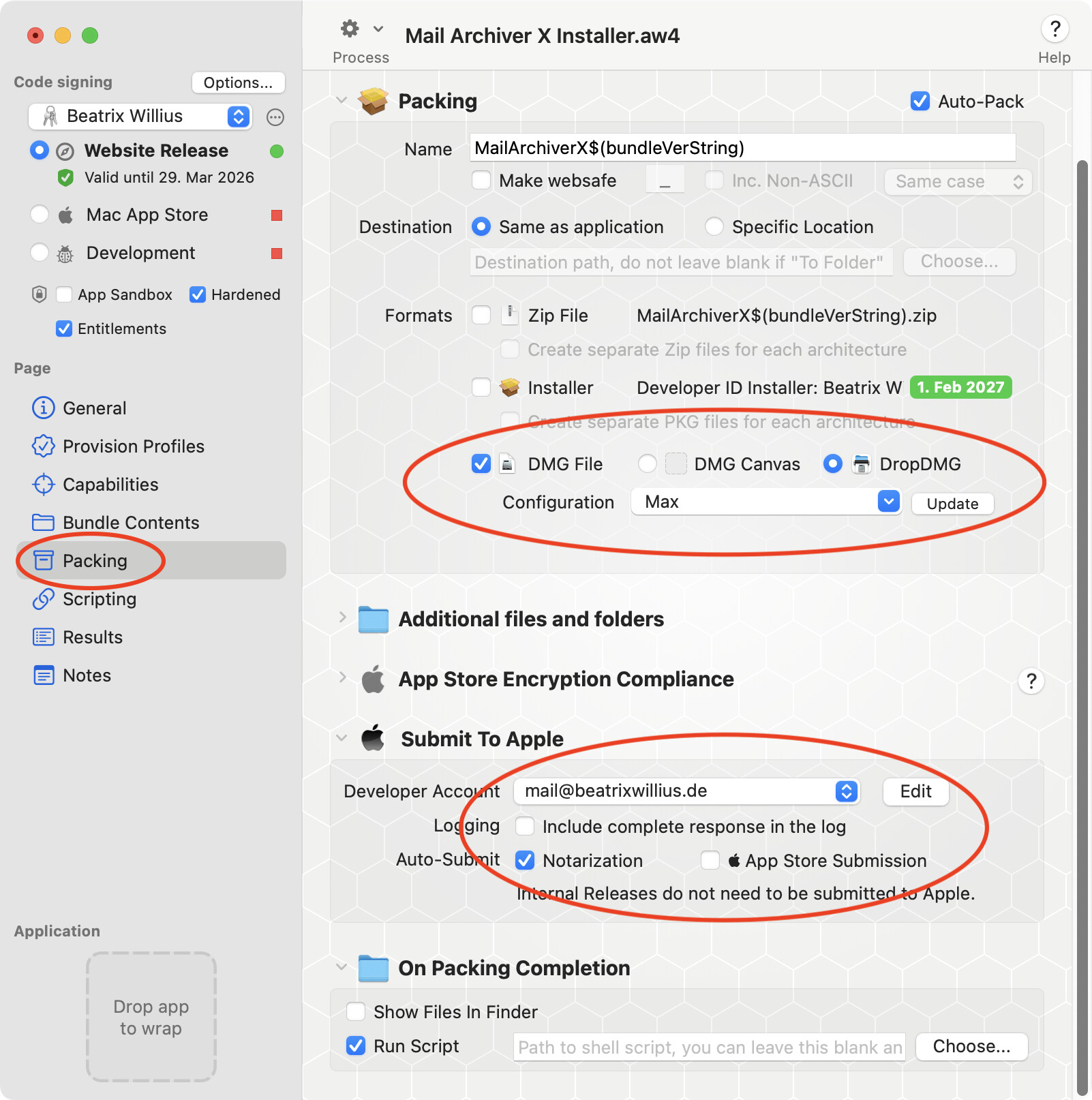Open the Process gear menu
The height and width of the screenshot is (1100, 1092).
pyautogui.click(x=361, y=29)
